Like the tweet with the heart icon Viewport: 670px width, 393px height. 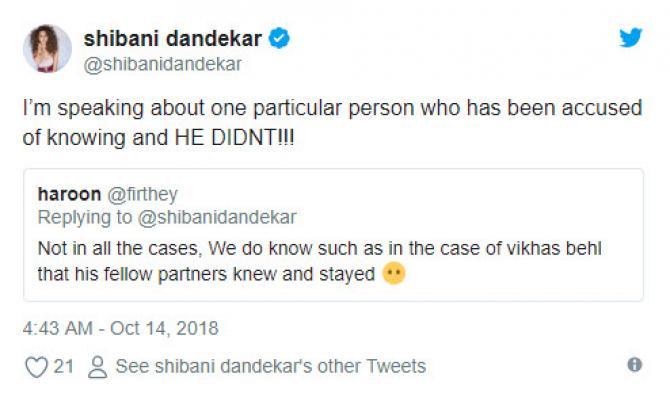(37, 367)
